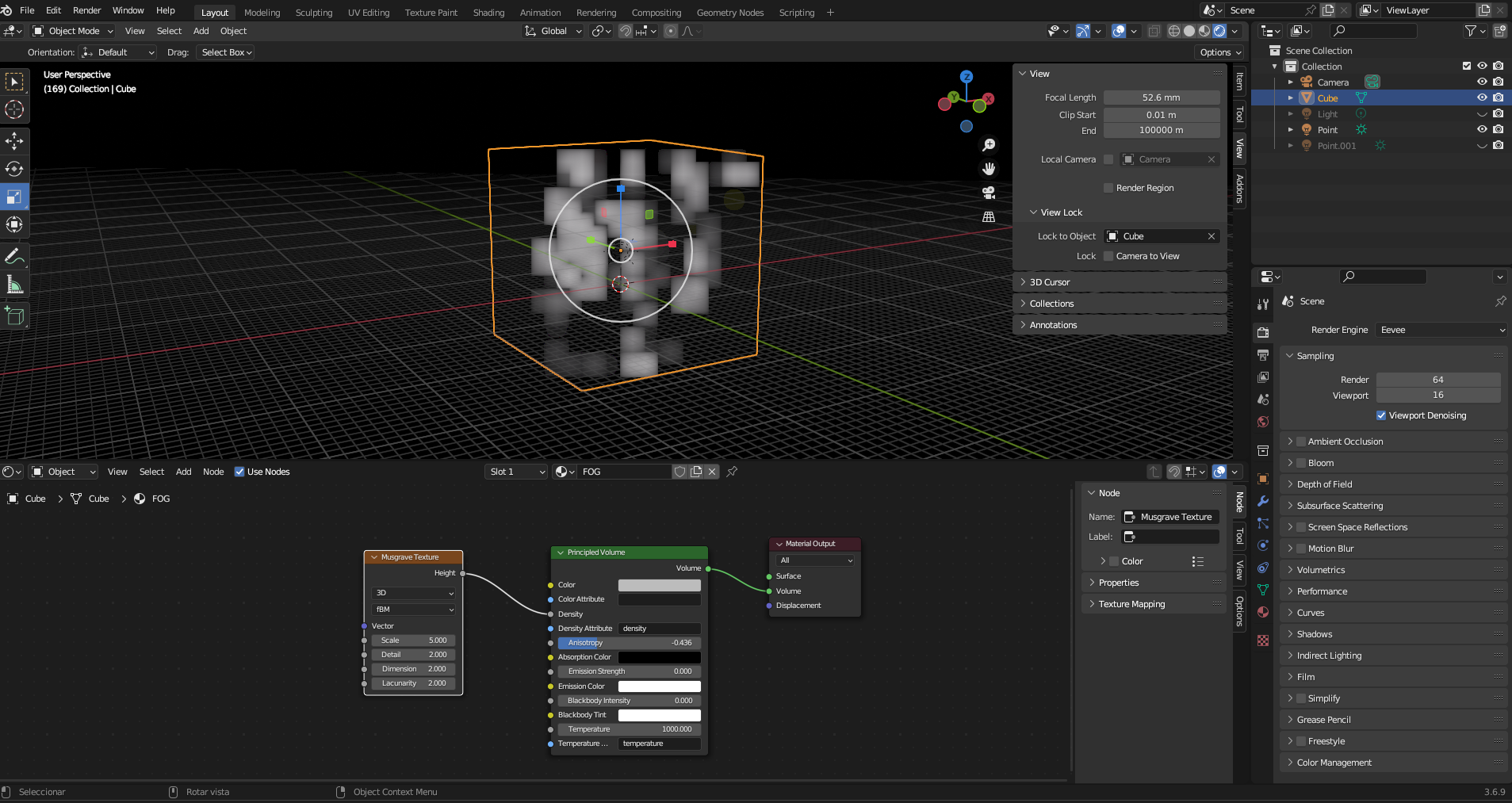The height and width of the screenshot is (803, 1512).
Task: Select the Move tool in viewport toolbar
Action: click(x=14, y=141)
